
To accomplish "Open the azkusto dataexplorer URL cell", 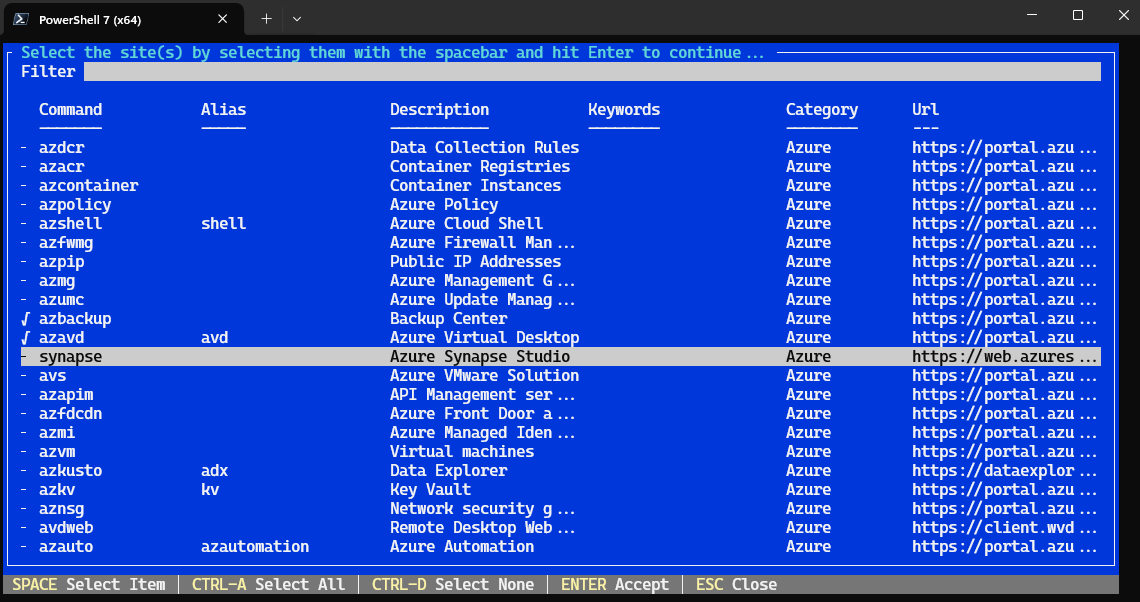I will pos(1004,470).
